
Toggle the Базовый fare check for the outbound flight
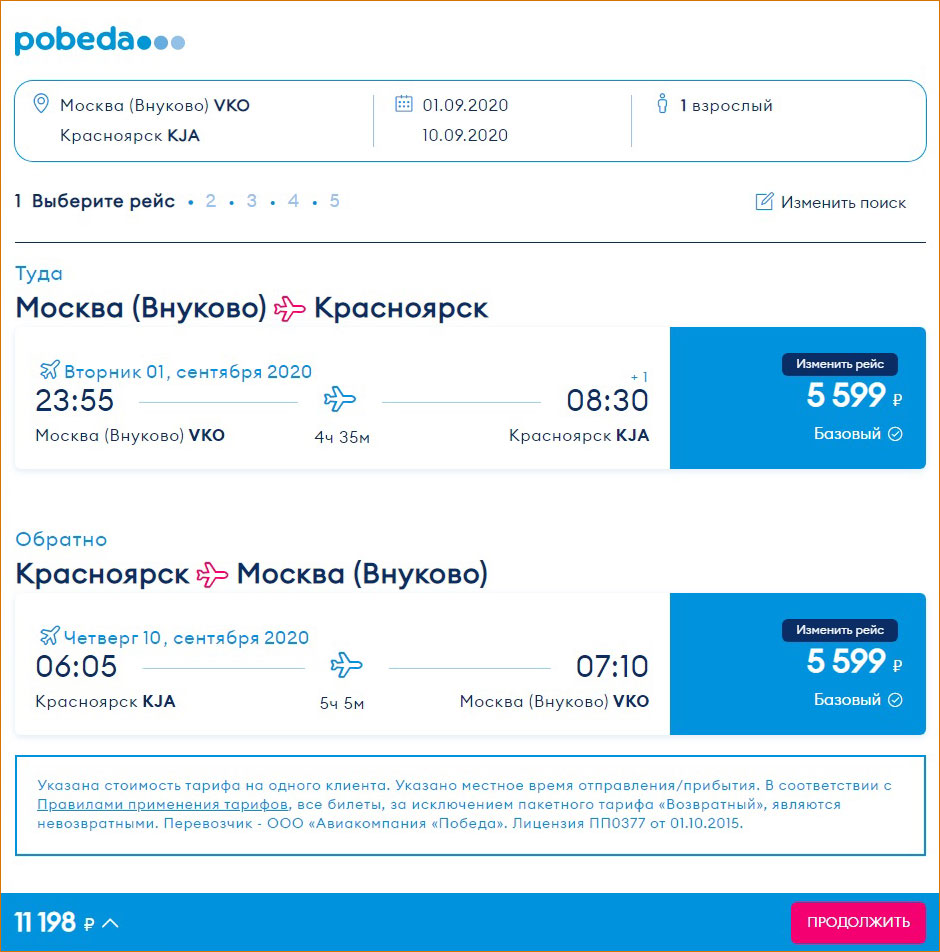point(896,434)
